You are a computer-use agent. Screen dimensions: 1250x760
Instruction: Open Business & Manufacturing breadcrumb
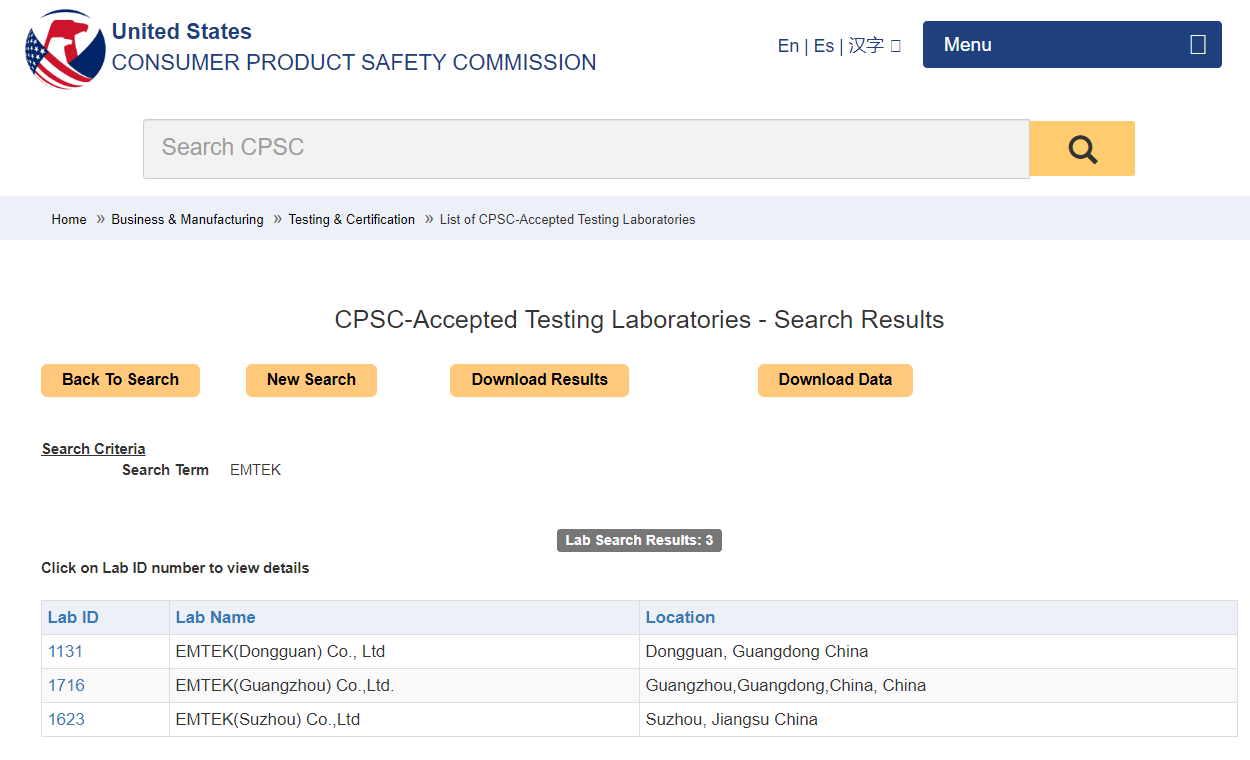pyautogui.click(x=187, y=220)
